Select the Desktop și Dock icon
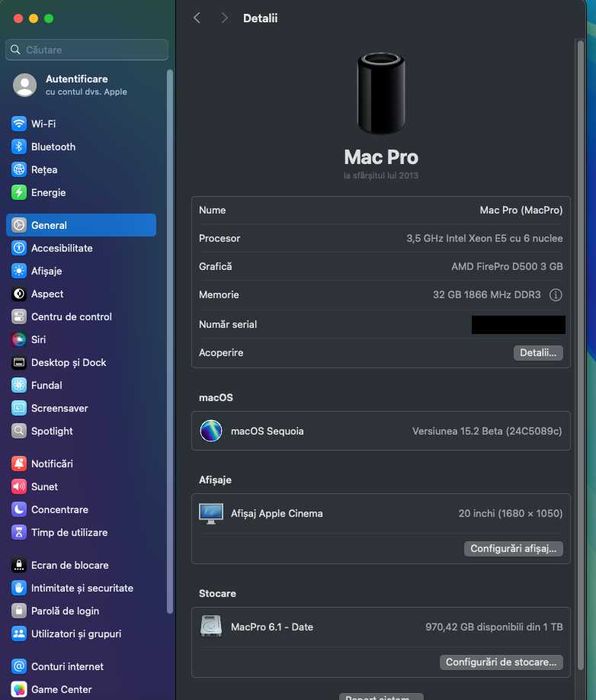Screen dimensions: 596x700 click(x=19, y=362)
